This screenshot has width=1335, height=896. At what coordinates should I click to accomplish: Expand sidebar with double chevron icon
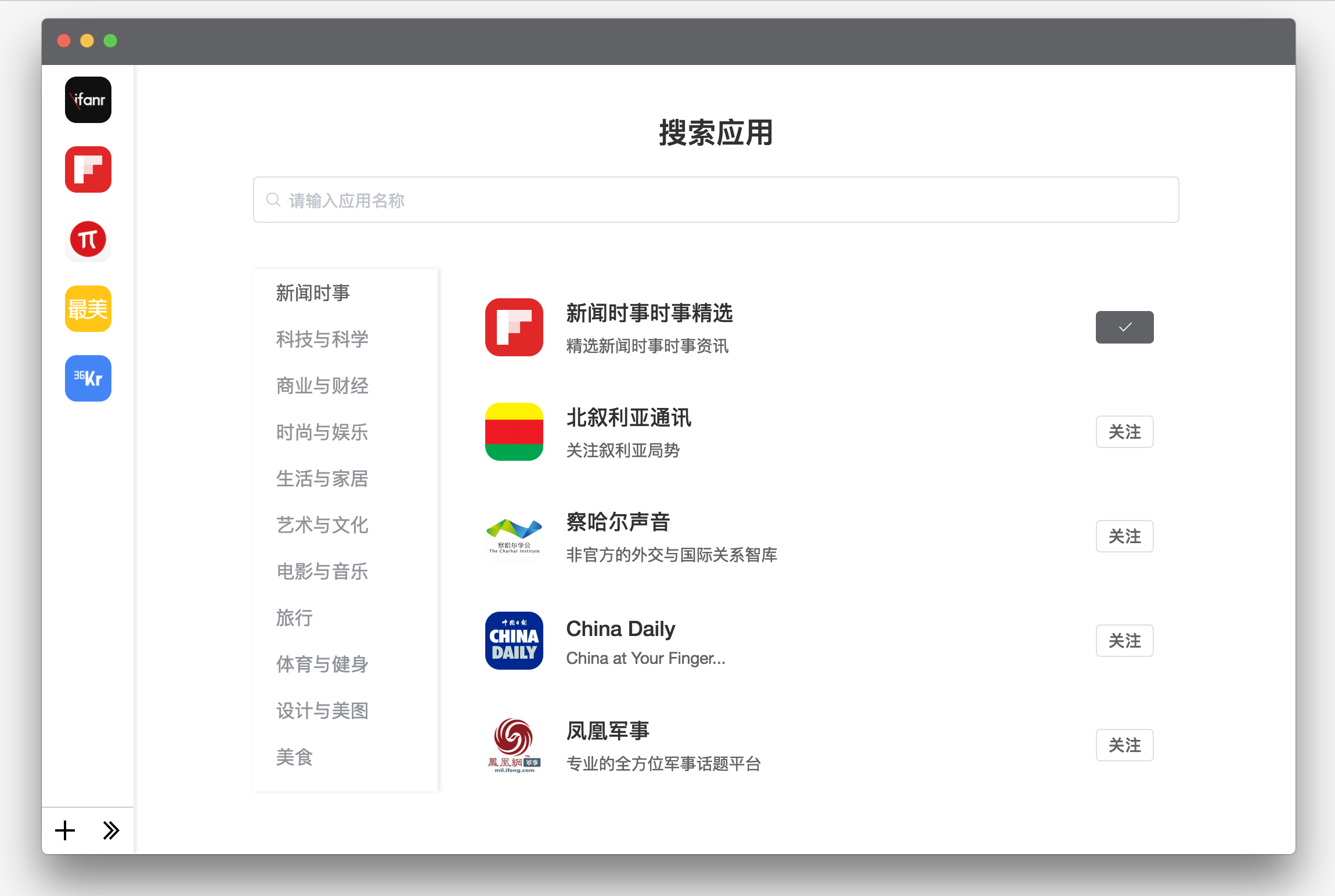point(111,830)
